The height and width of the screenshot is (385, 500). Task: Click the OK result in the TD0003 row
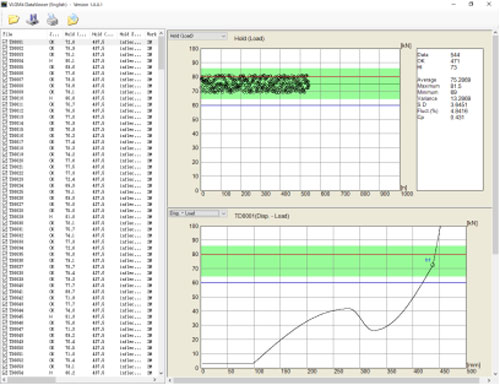pyautogui.click(x=51, y=55)
